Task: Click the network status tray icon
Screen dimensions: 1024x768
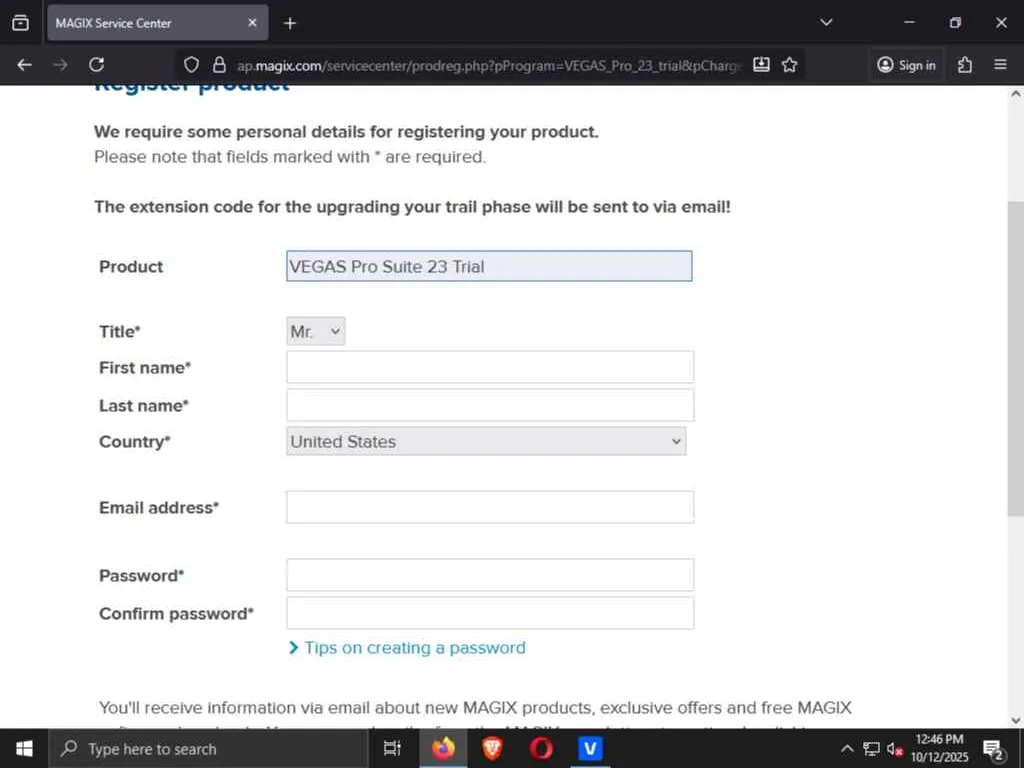Action: click(871, 748)
